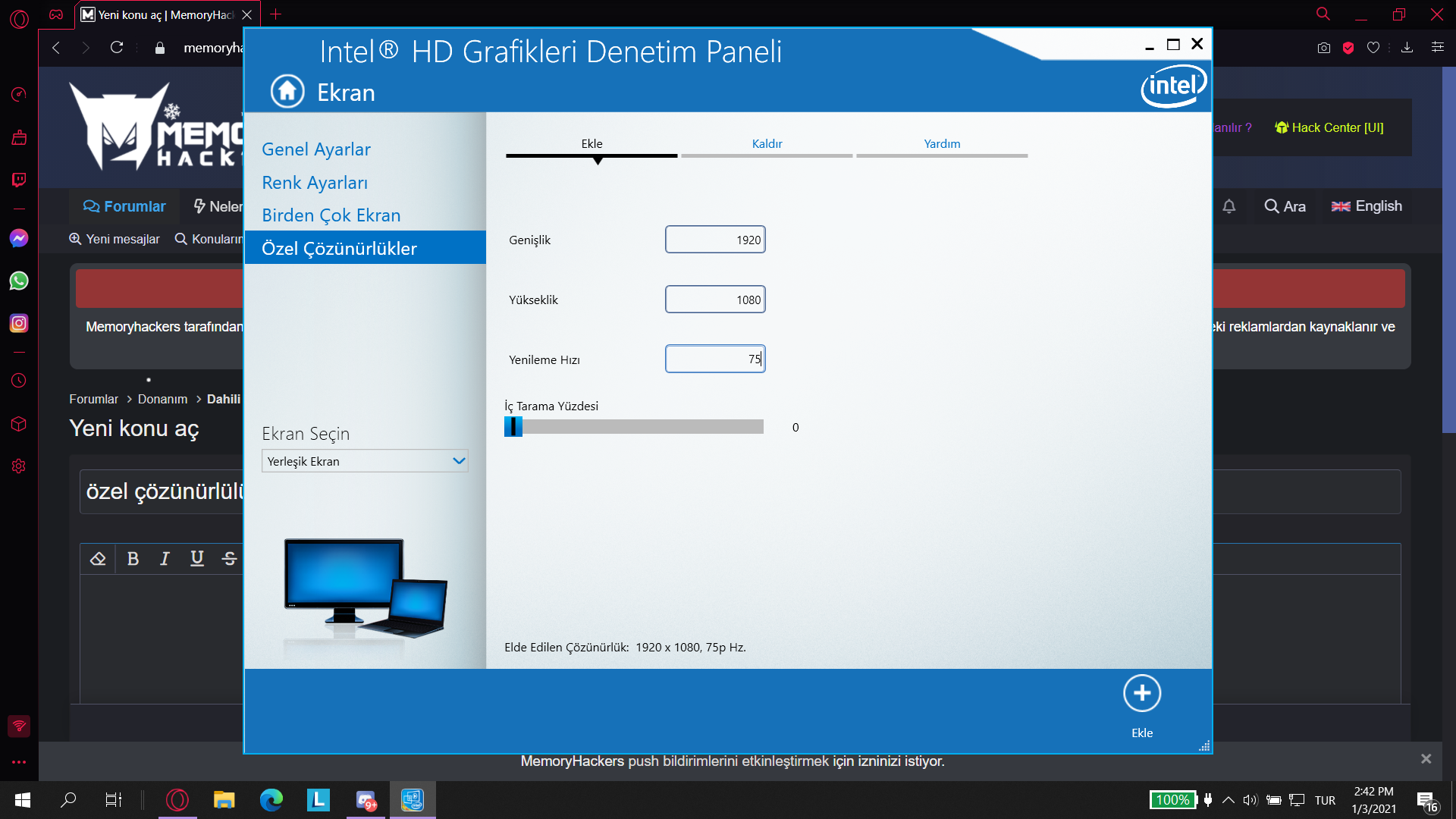Open File Explorer from taskbar
The height and width of the screenshot is (819, 1456).
pos(224,800)
